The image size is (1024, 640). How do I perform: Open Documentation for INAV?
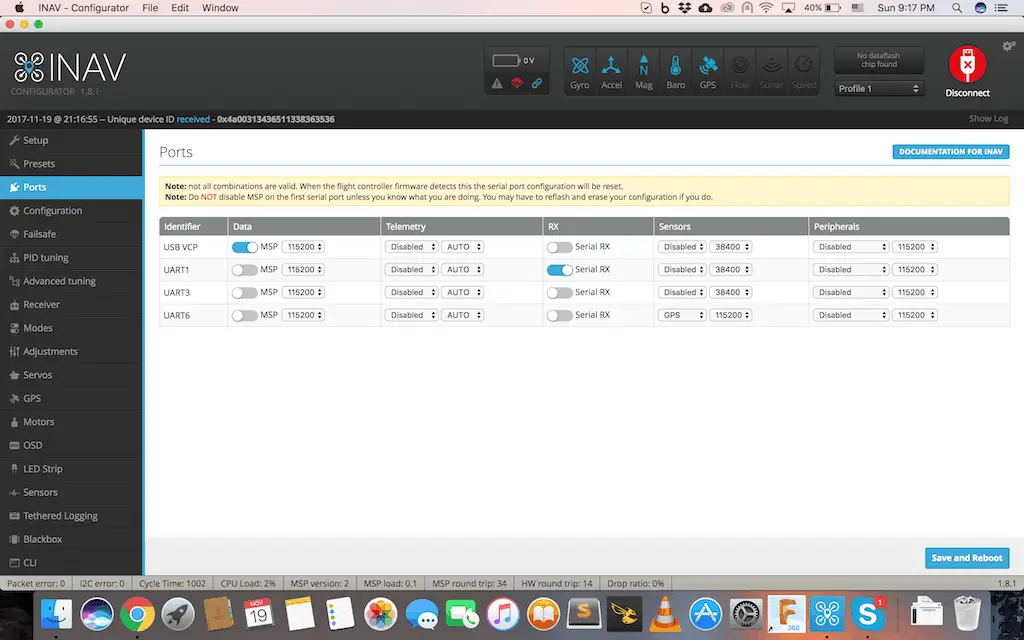coord(951,152)
